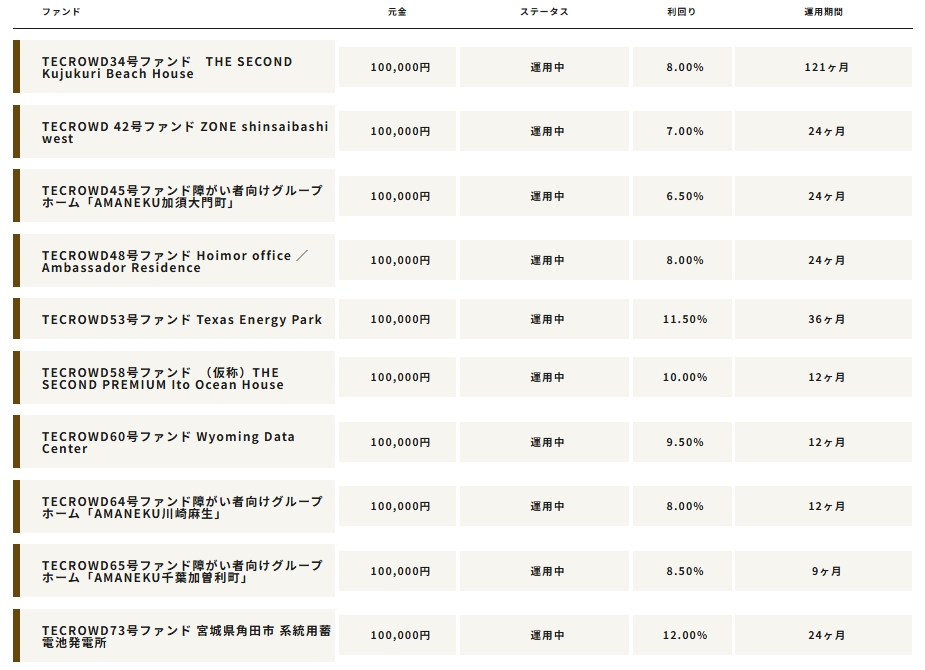Image resolution: width=925 pixels, height=670 pixels.
Task: Click the 元金 column header
Action: (x=397, y=12)
